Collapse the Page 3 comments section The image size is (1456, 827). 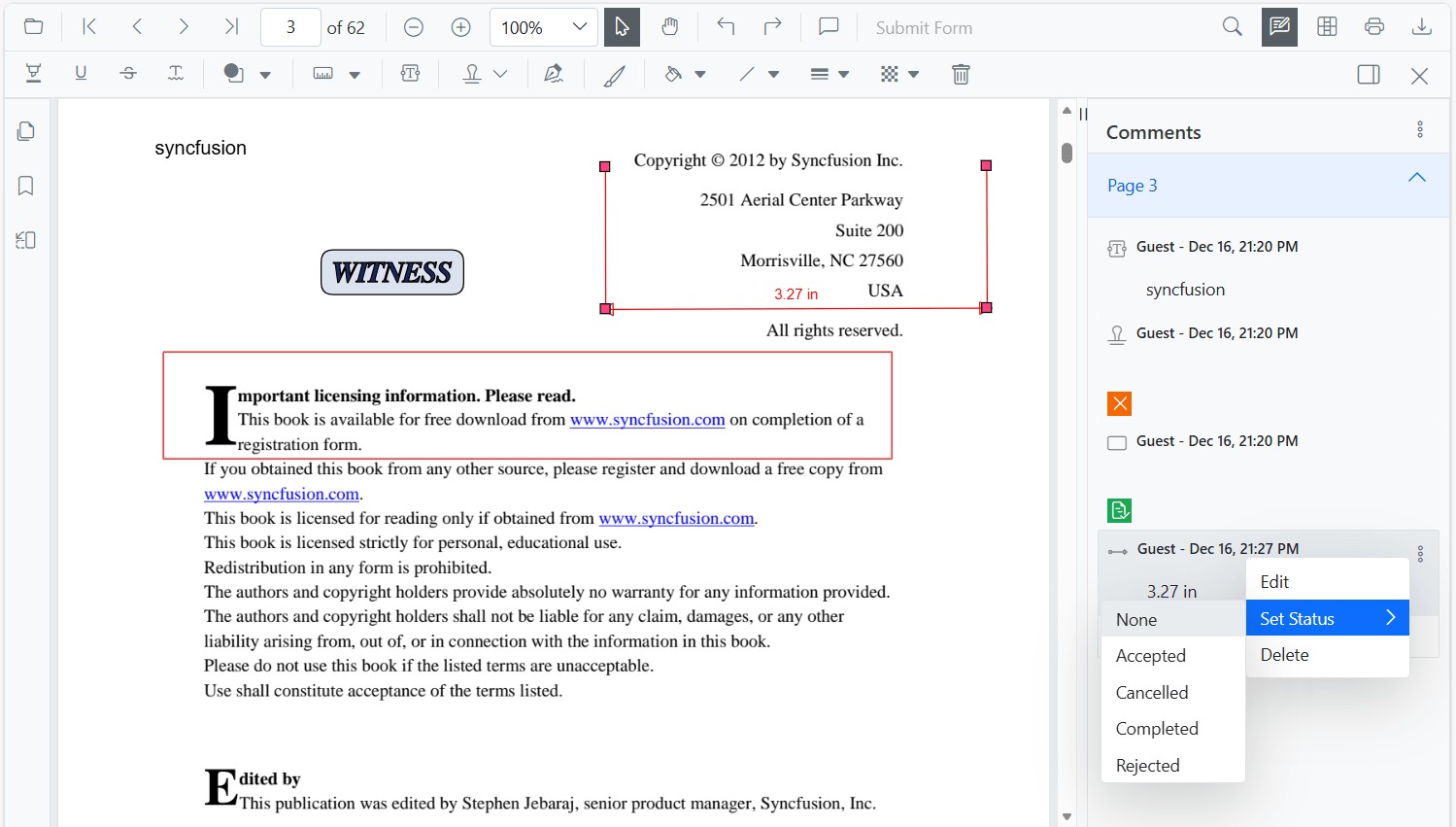click(x=1416, y=177)
